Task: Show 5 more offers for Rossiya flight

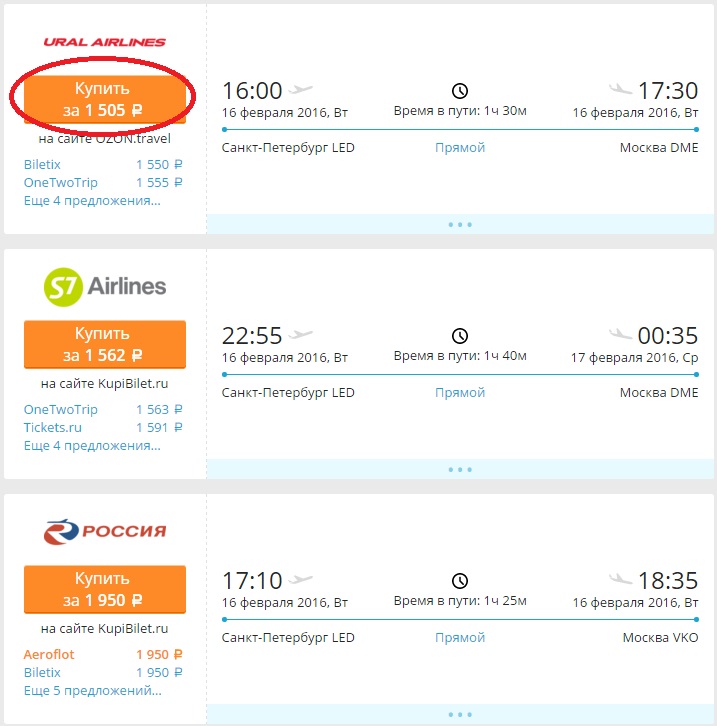Action: tap(91, 690)
